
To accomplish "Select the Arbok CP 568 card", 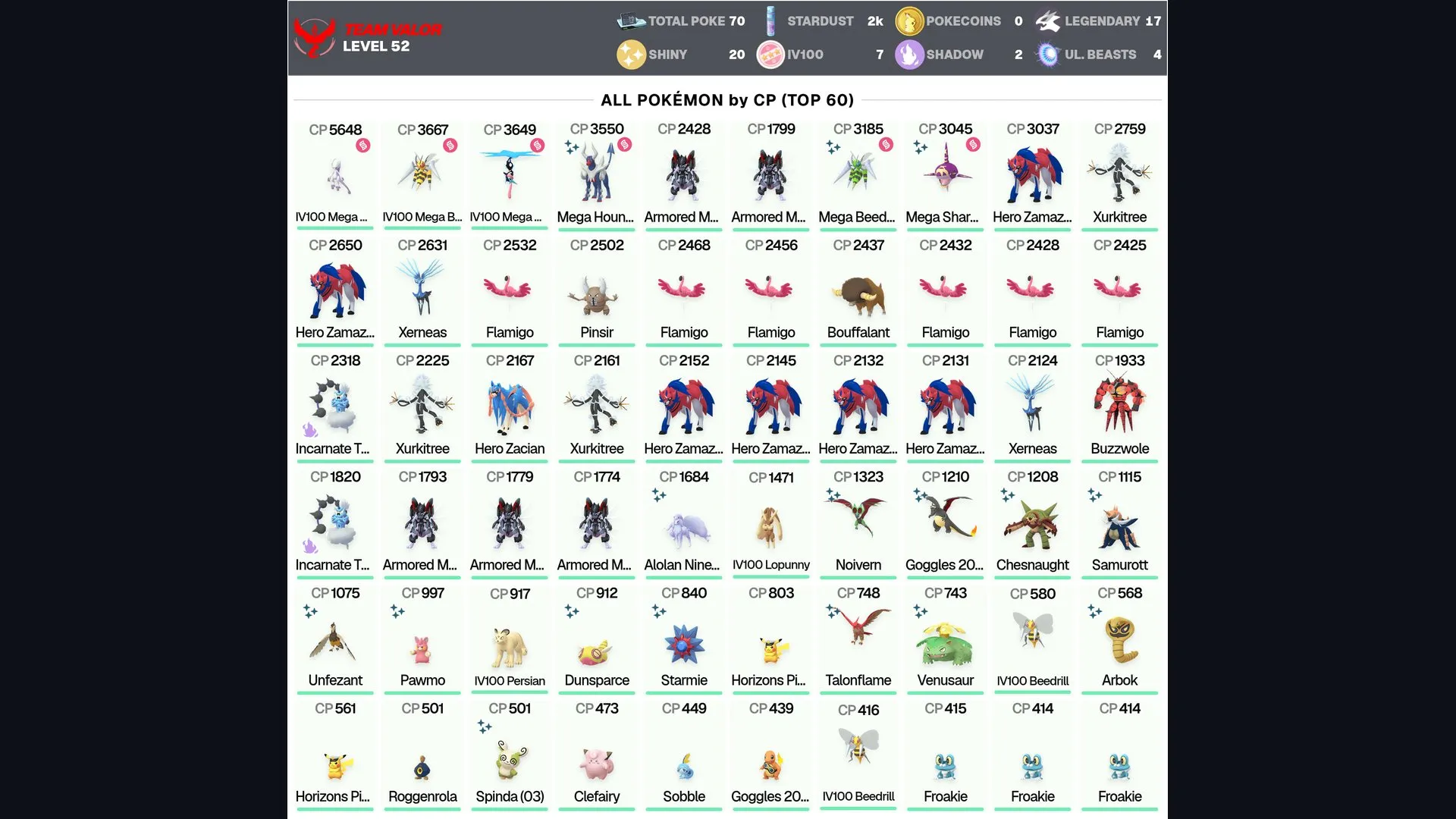I will pos(1120,639).
